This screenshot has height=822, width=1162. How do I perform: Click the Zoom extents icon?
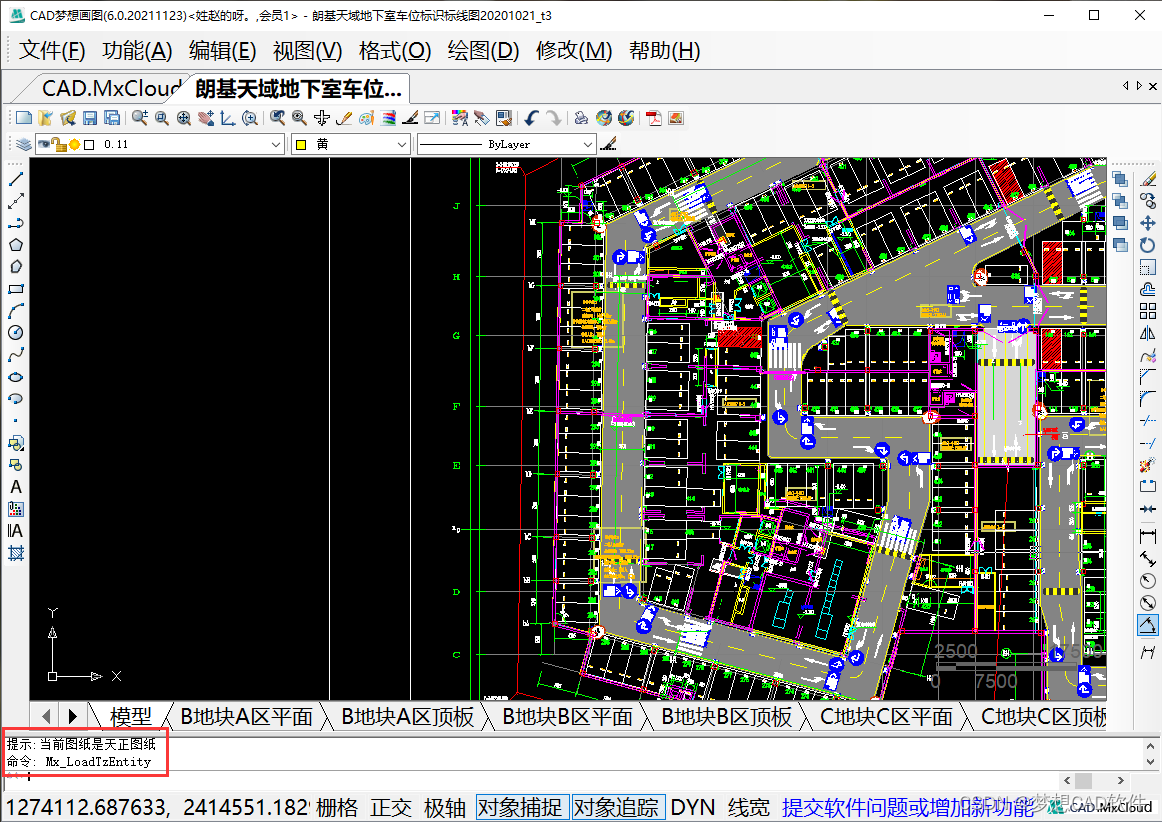point(184,118)
